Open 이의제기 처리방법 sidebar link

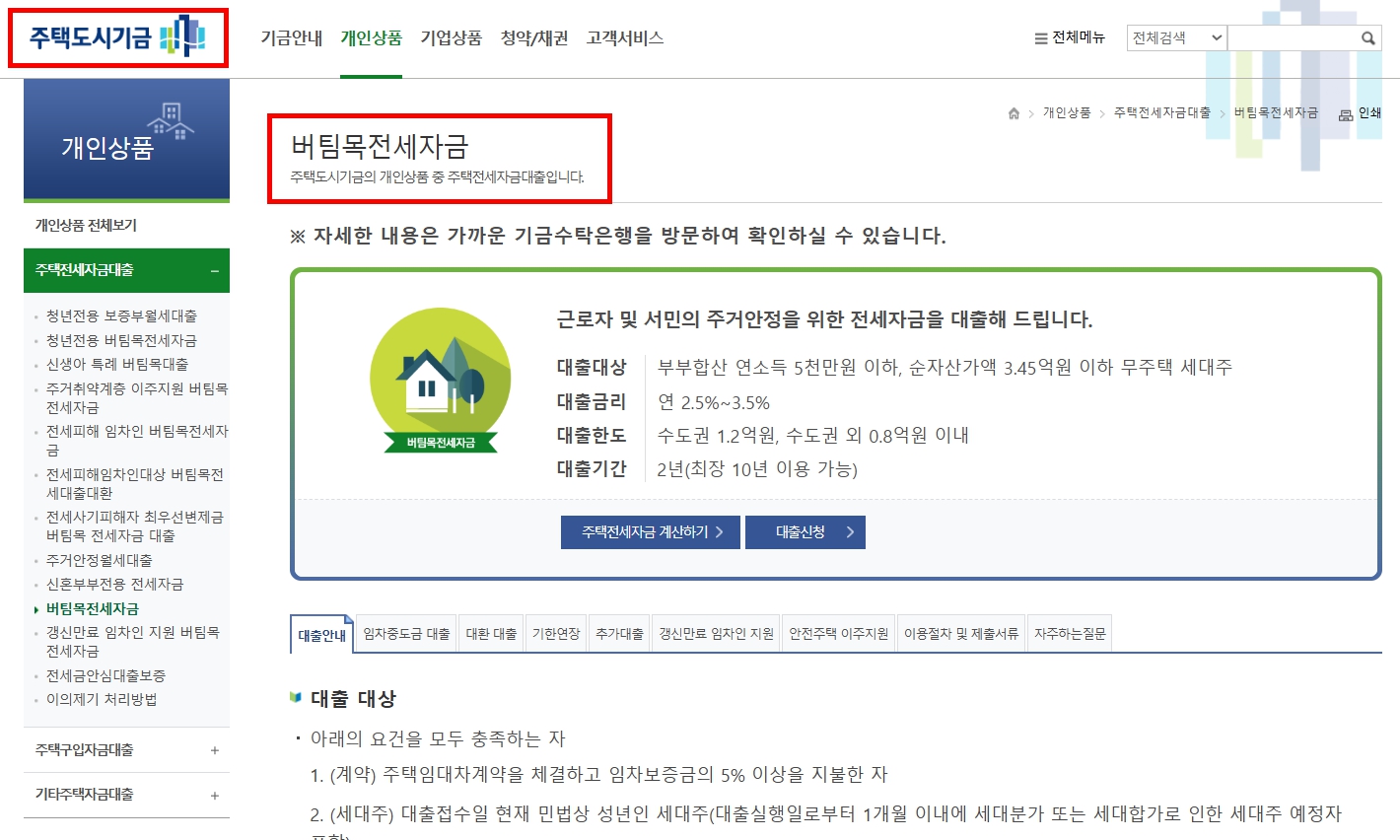[x=102, y=700]
